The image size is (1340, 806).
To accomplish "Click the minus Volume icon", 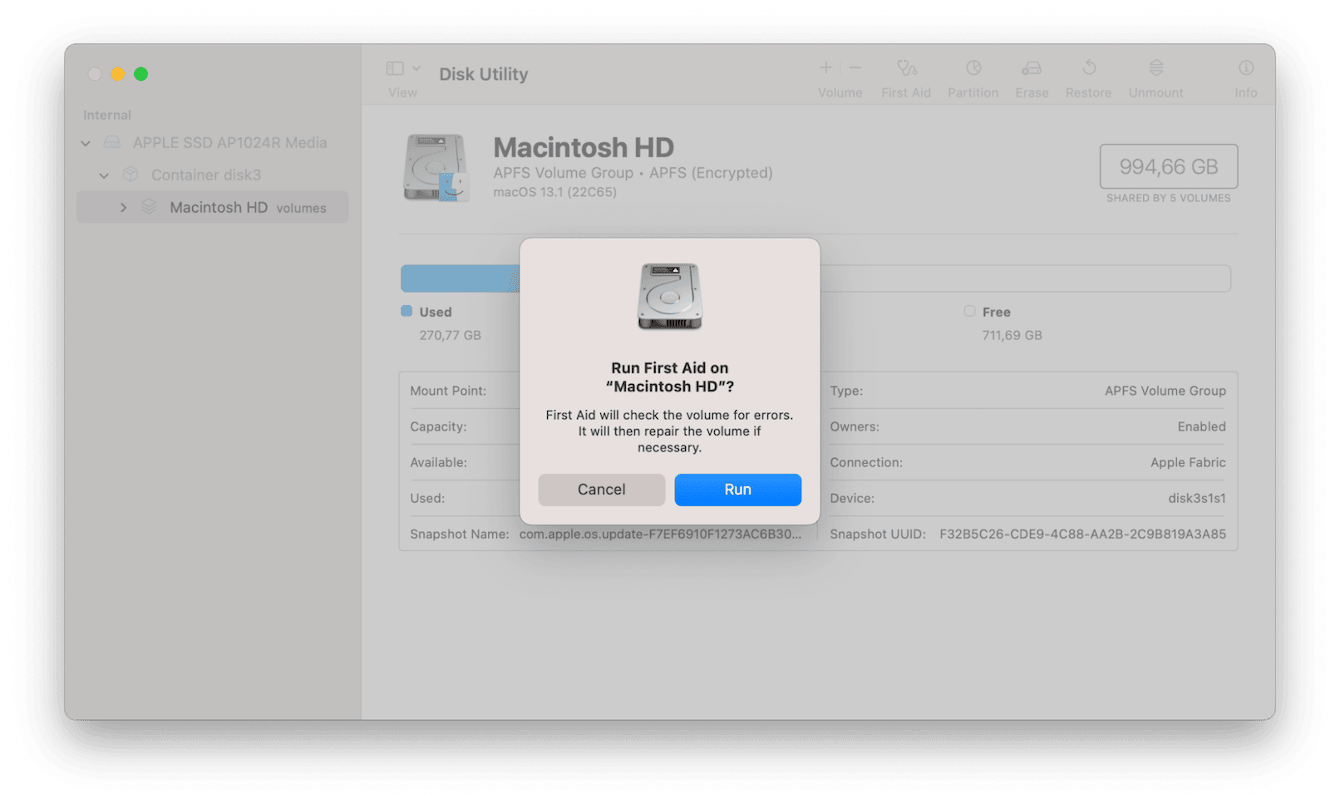I will tap(855, 68).
